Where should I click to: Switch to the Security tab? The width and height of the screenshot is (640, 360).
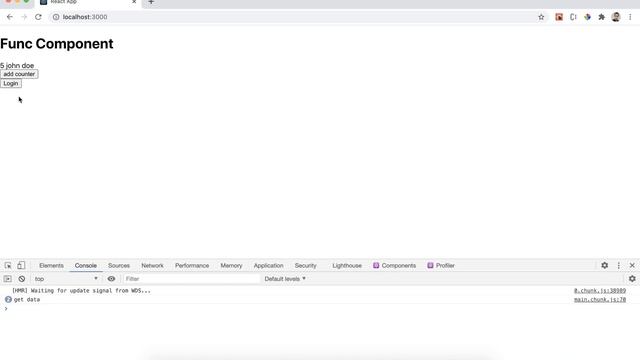[x=305, y=265]
